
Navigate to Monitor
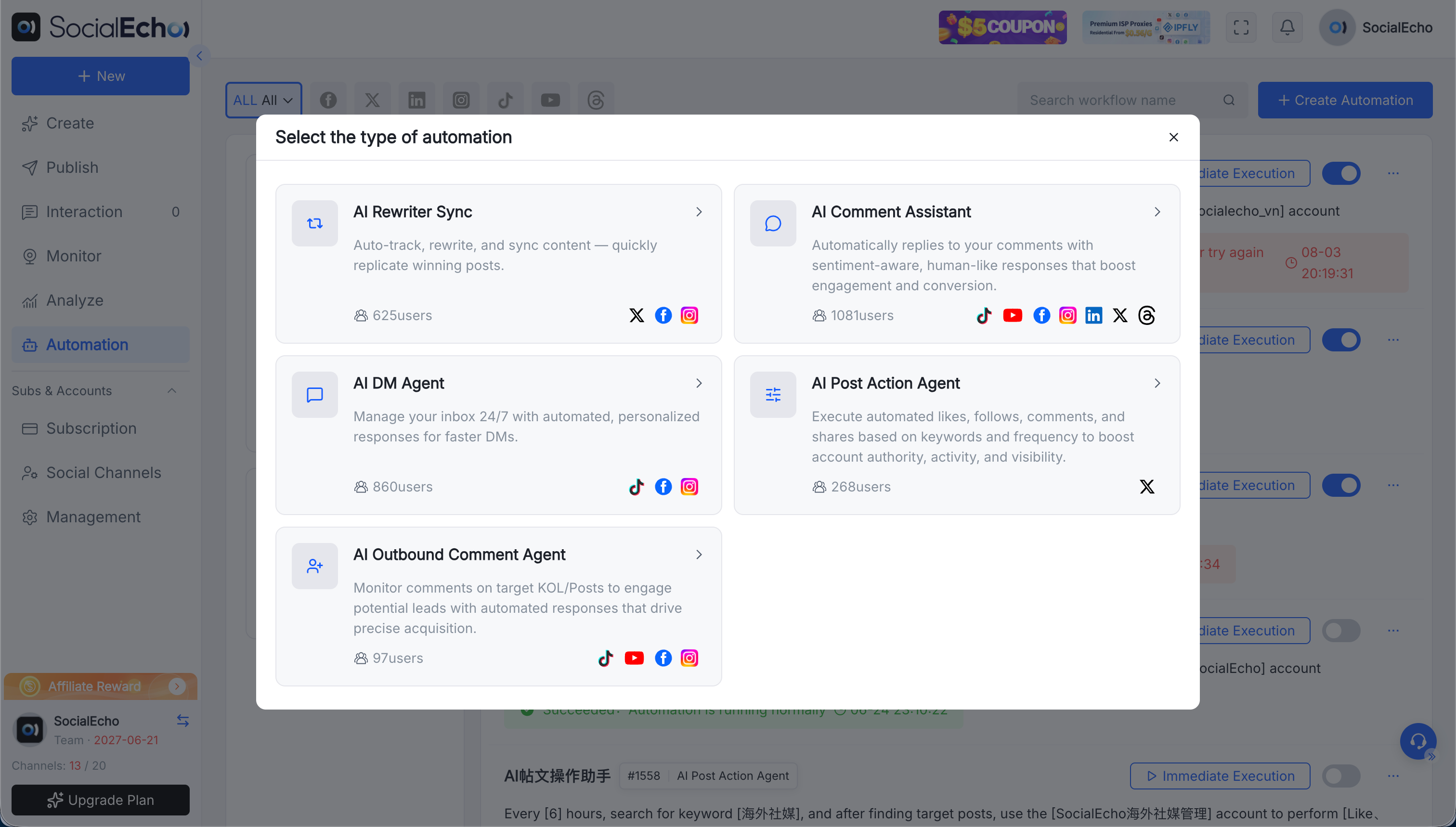(101, 256)
